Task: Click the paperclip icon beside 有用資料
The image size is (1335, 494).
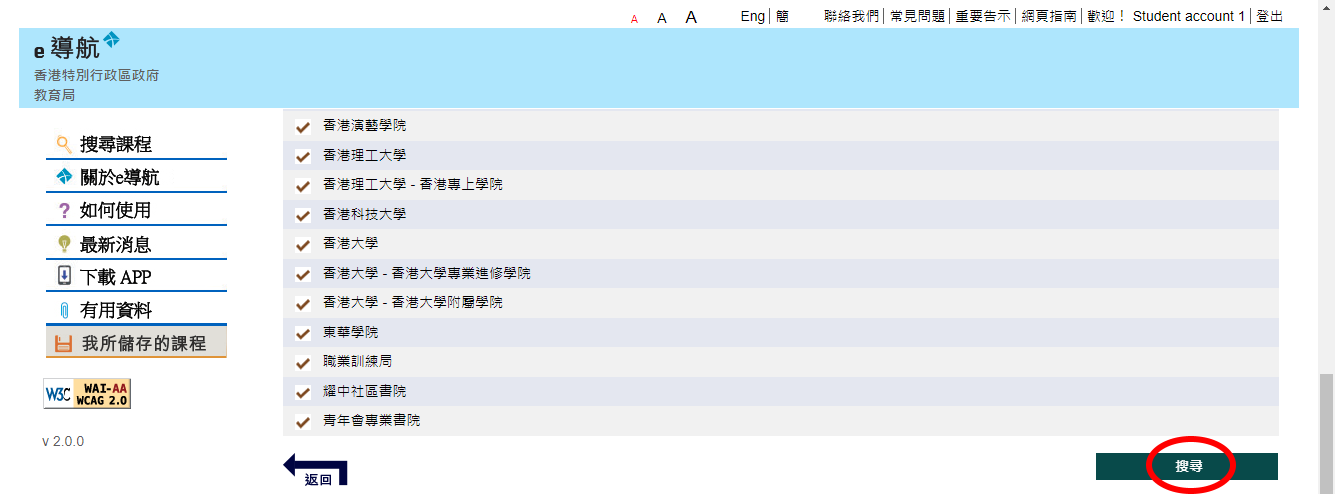Action: [x=64, y=311]
